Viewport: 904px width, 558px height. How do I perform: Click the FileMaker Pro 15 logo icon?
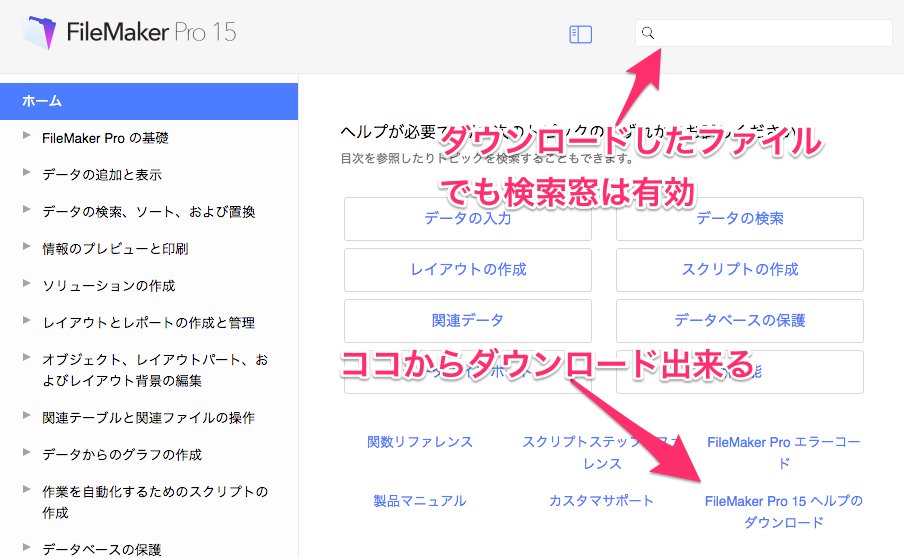point(39,32)
